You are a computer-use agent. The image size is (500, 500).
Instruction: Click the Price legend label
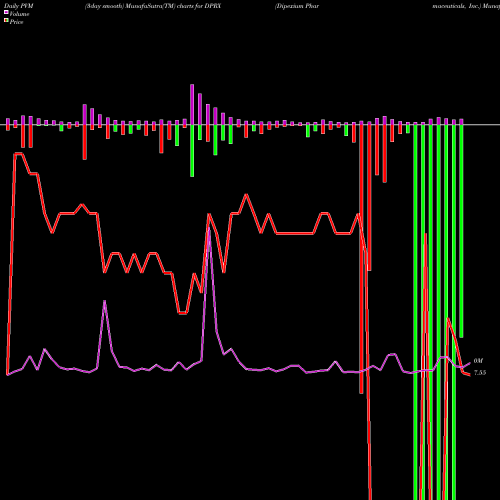[x=16, y=22]
